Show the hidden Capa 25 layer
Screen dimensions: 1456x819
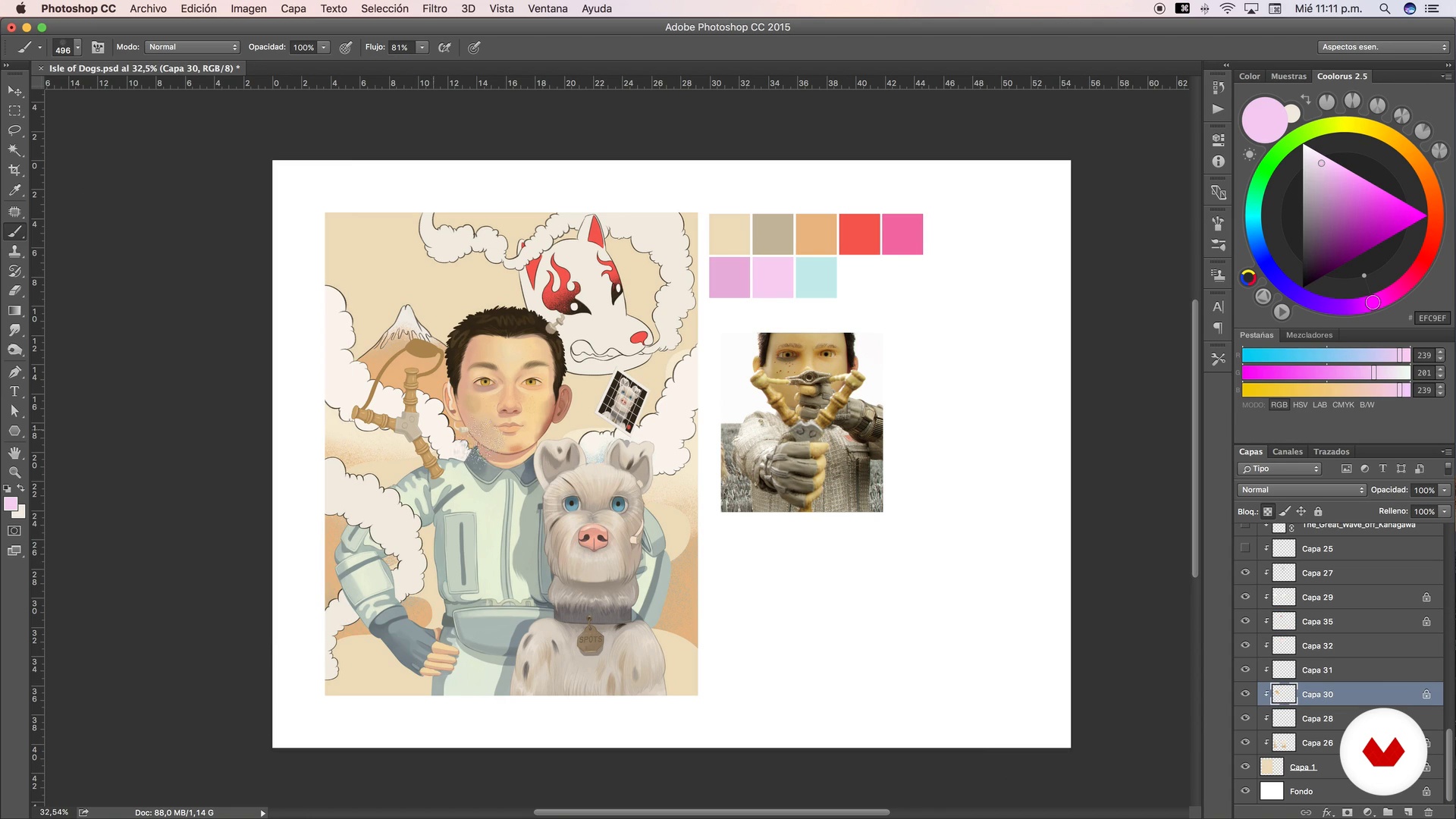[1245, 548]
